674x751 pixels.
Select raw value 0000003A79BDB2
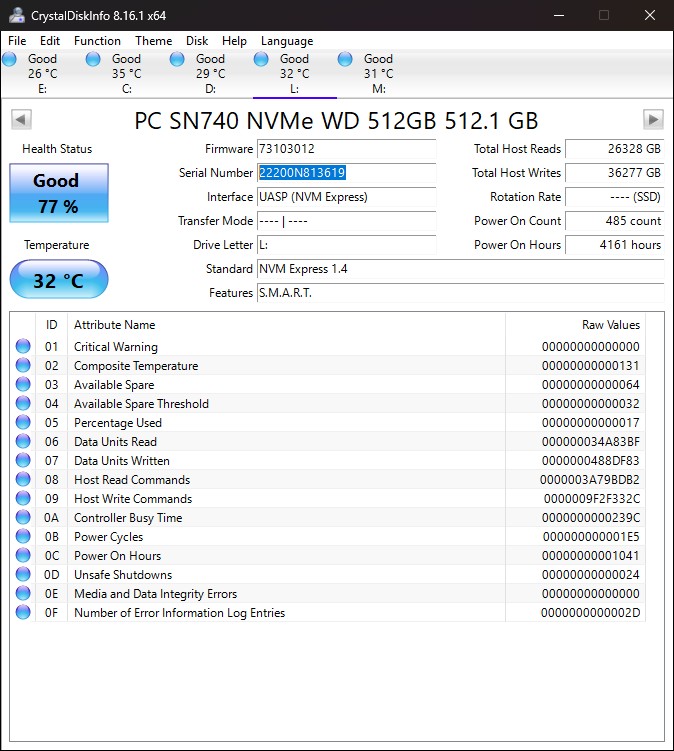(590, 479)
